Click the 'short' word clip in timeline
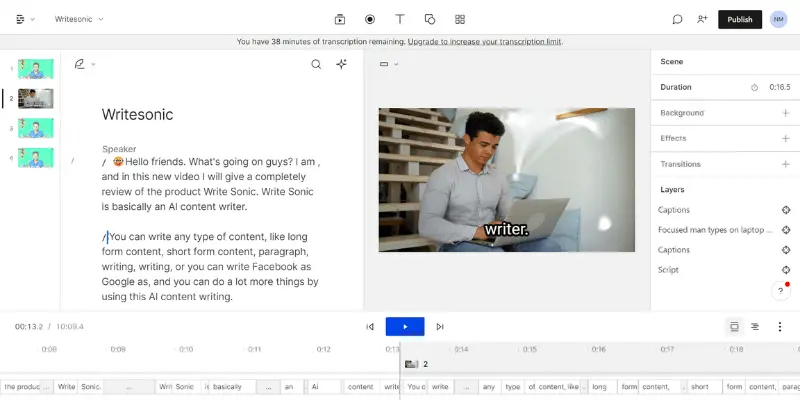The height and width of the screenshot is (400, 800). tap(705, 387)
